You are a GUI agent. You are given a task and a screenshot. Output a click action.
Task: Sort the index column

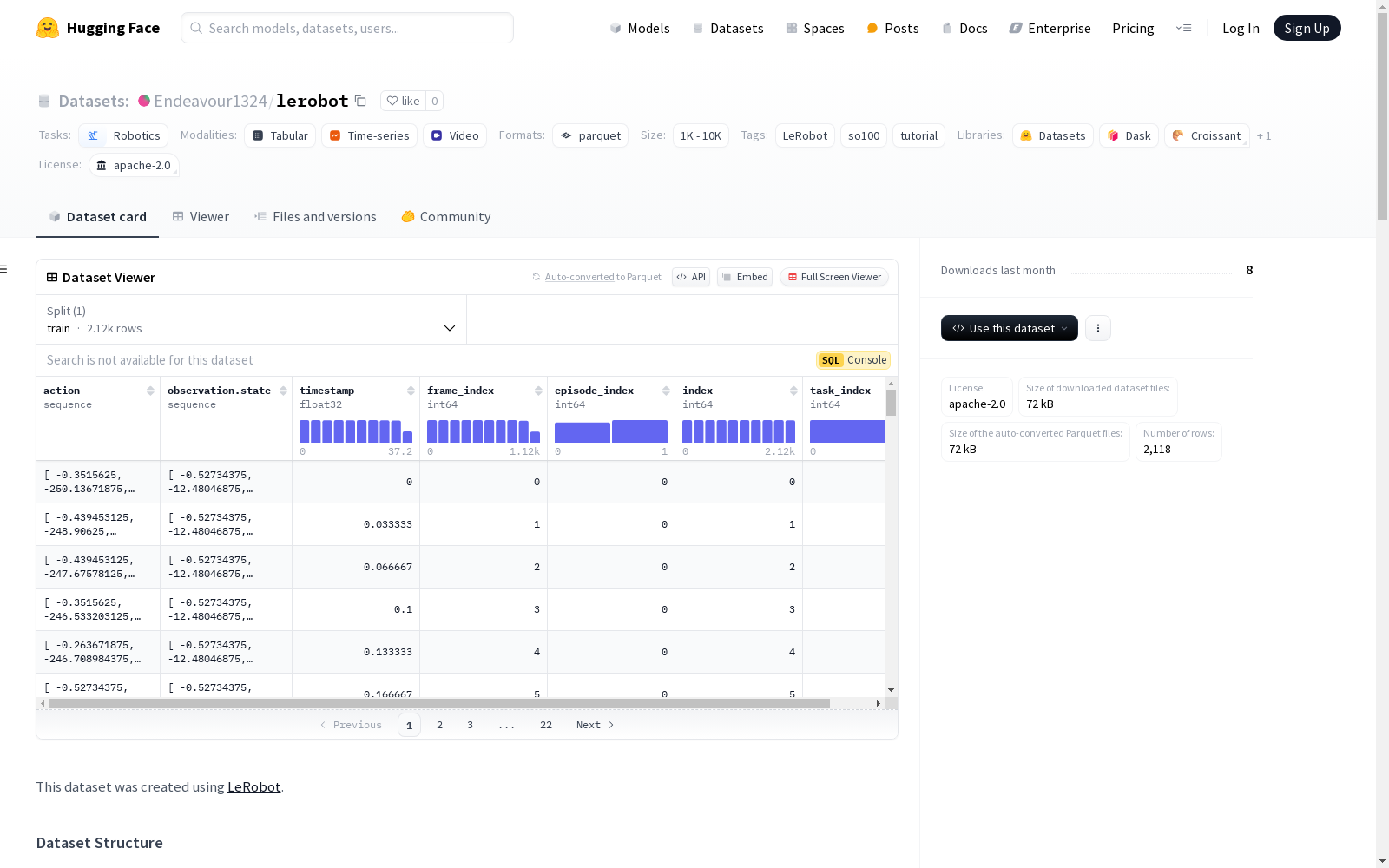tap(793, 391)
